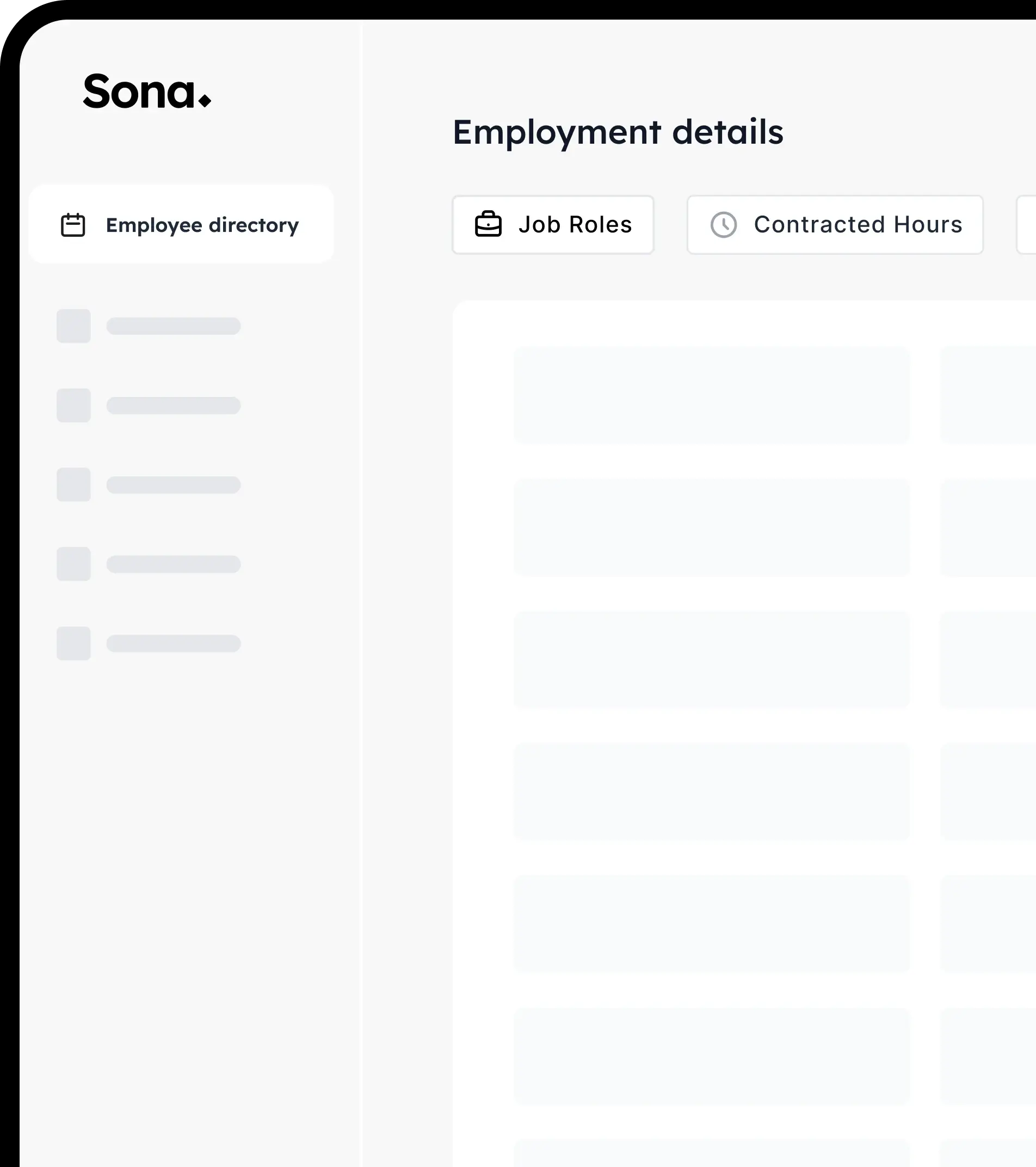
Task: Click the briefcase icon in Job Roles
Action: [488, 224]
